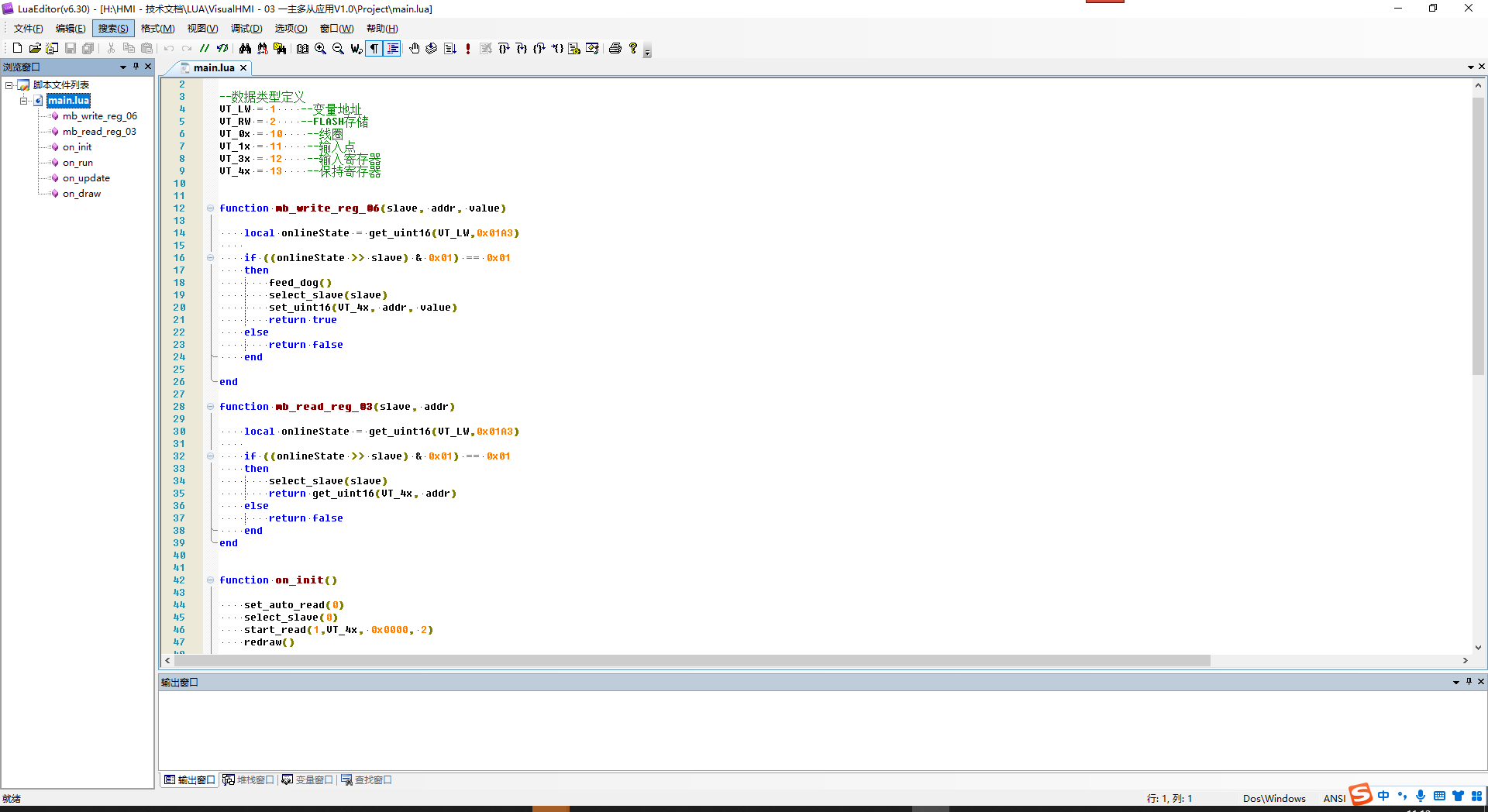Fold the mb_read_reg_03 function block
1488x812 pixels.
point(210,407)
